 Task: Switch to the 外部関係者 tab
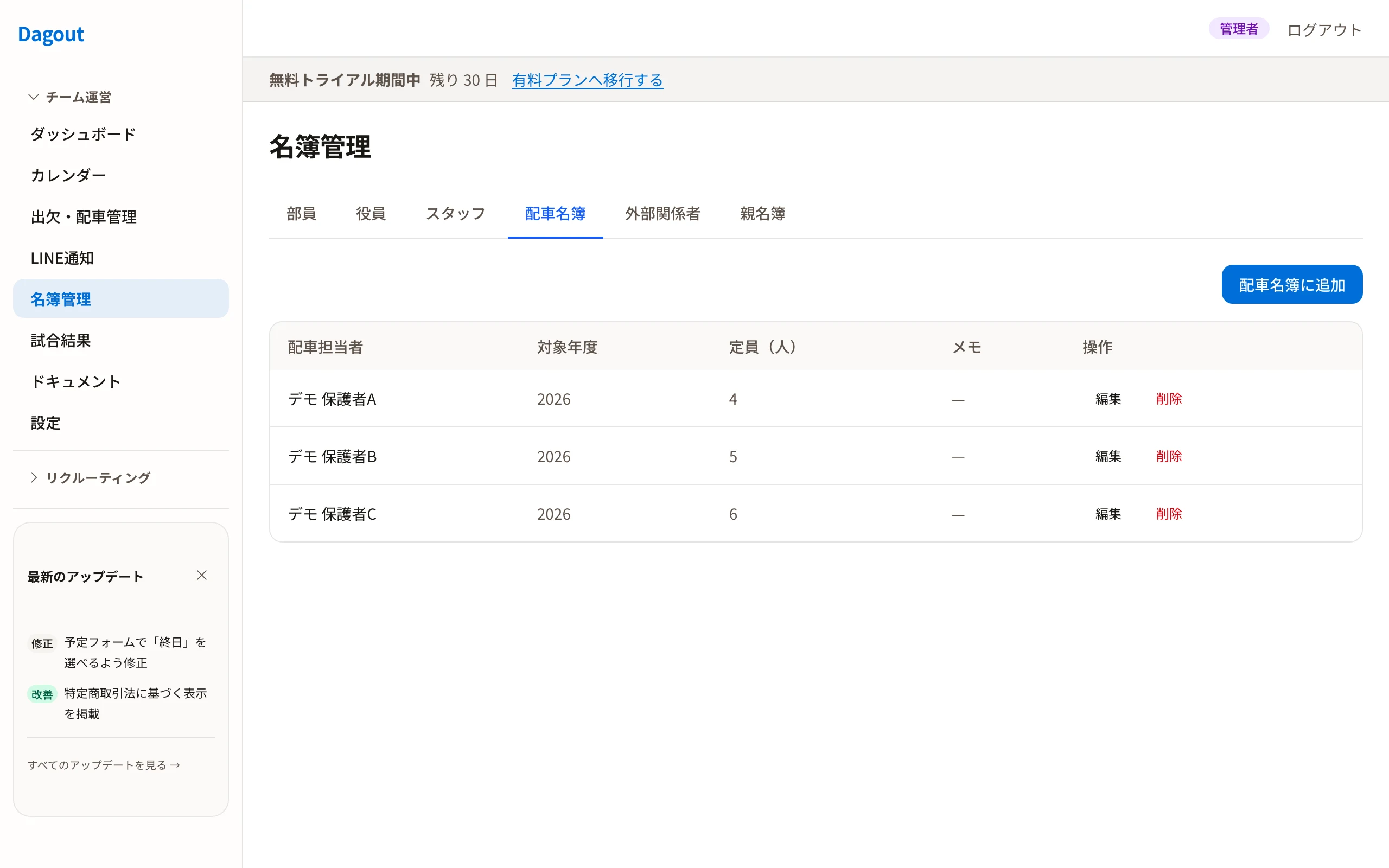tap(662, 214)
